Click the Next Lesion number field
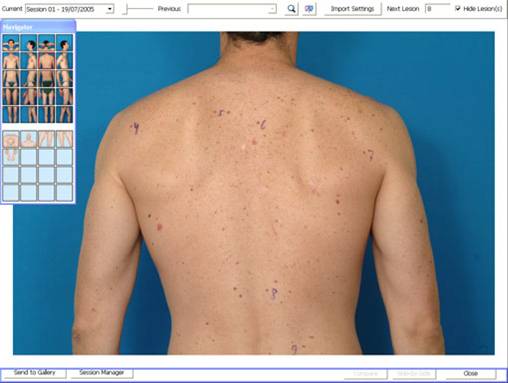508x383 pixels. click(x=437, y=9)
